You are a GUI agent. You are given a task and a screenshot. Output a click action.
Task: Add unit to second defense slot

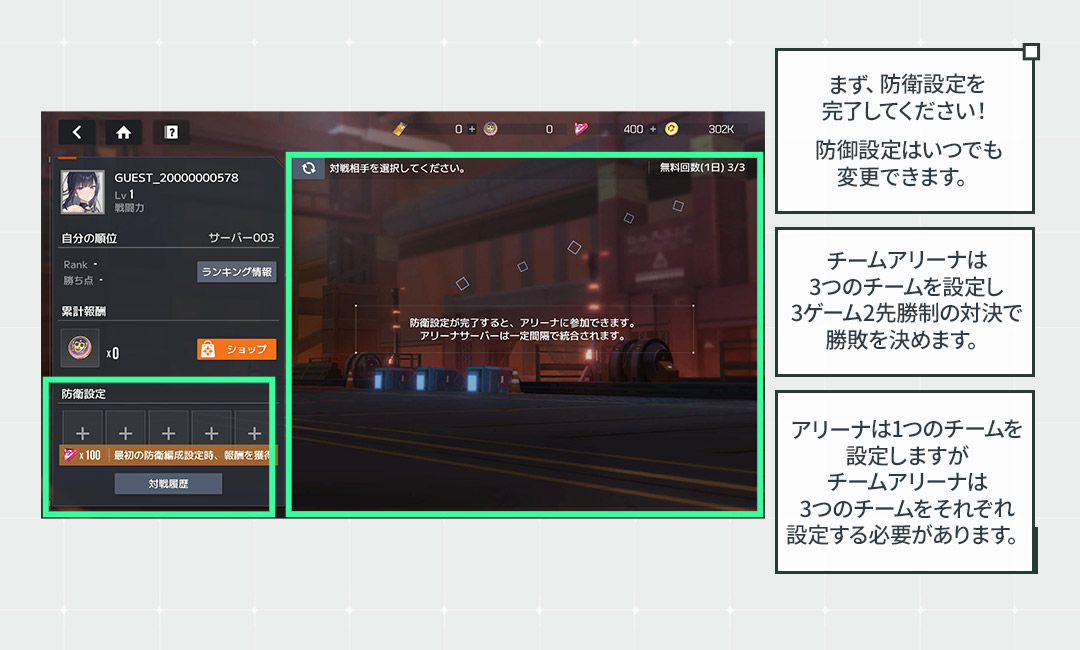pyautogui.click(x=125, y=433)
